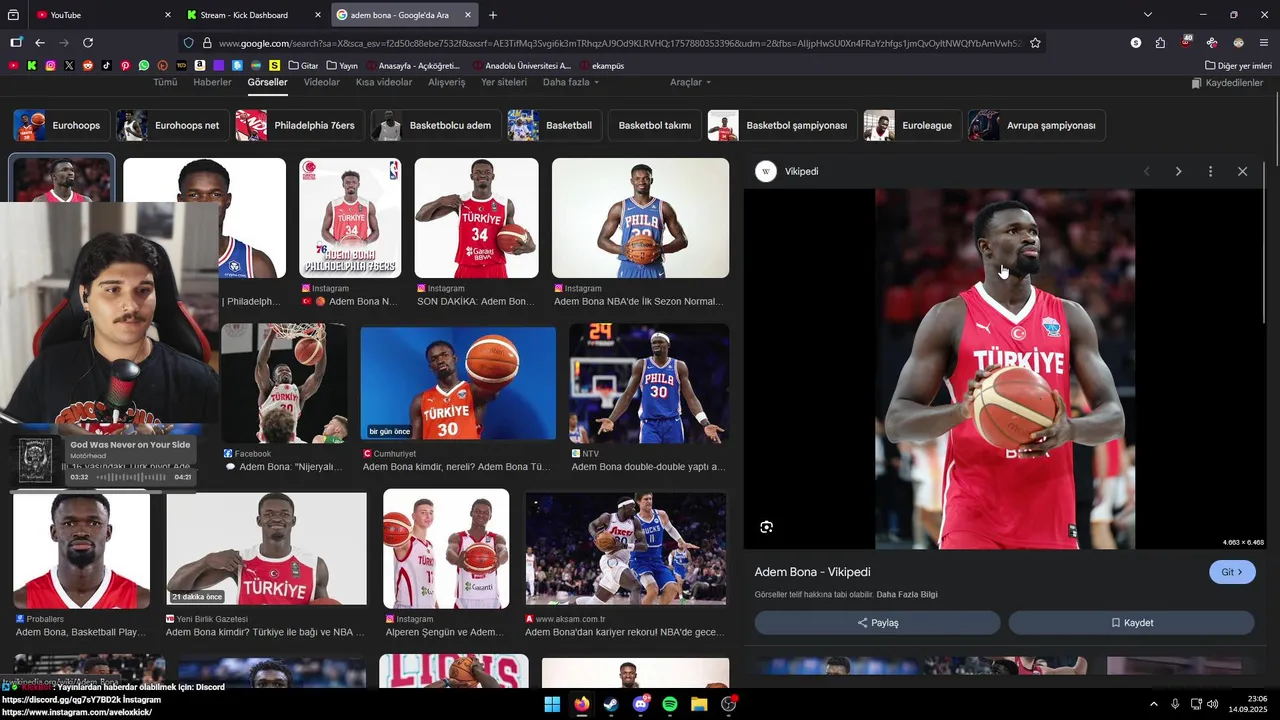
Task: Click the Google address bar URL
Action: point(620,43)
